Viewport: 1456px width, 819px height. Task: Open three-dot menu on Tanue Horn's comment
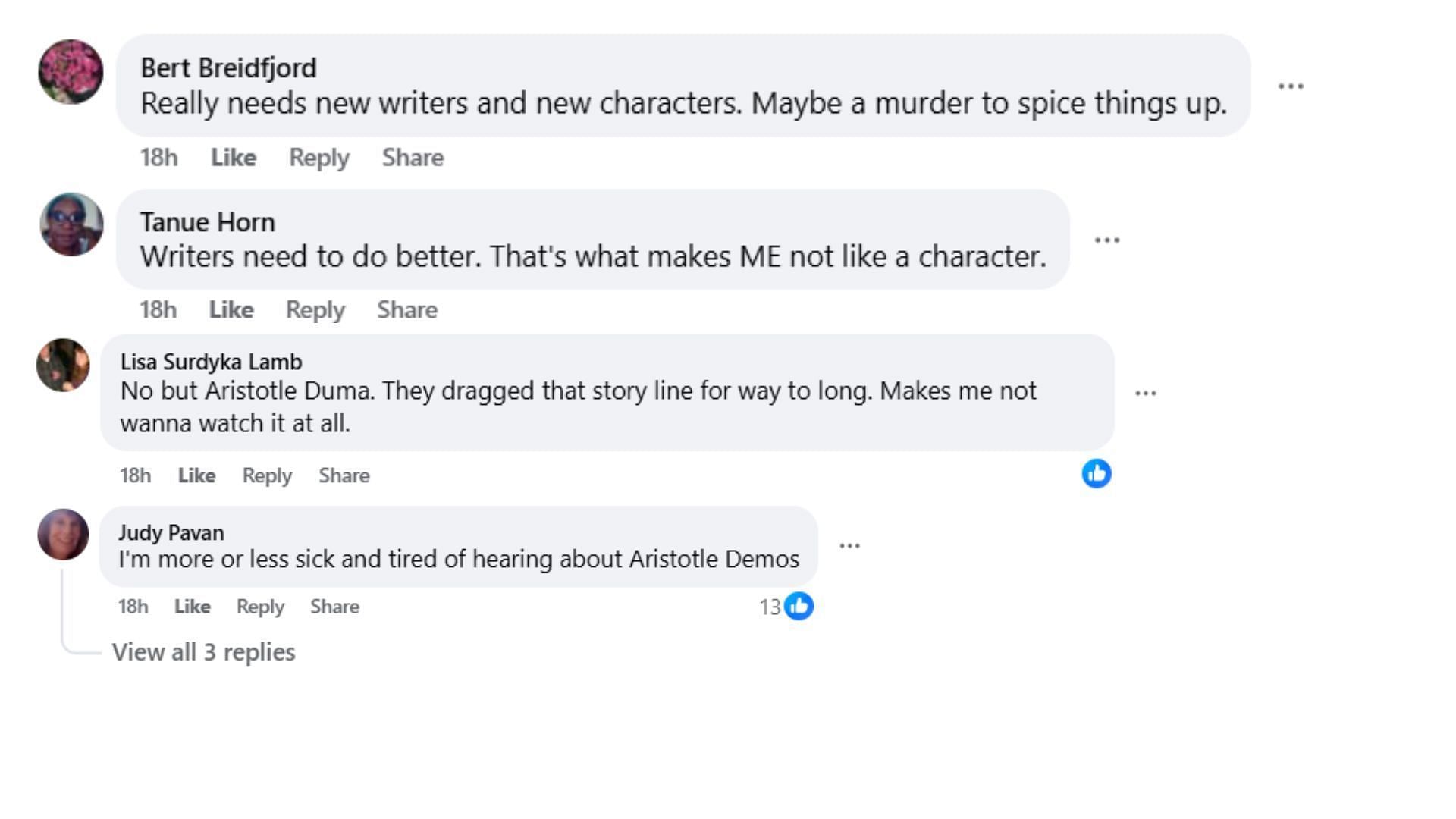(x=1106, y=240)
